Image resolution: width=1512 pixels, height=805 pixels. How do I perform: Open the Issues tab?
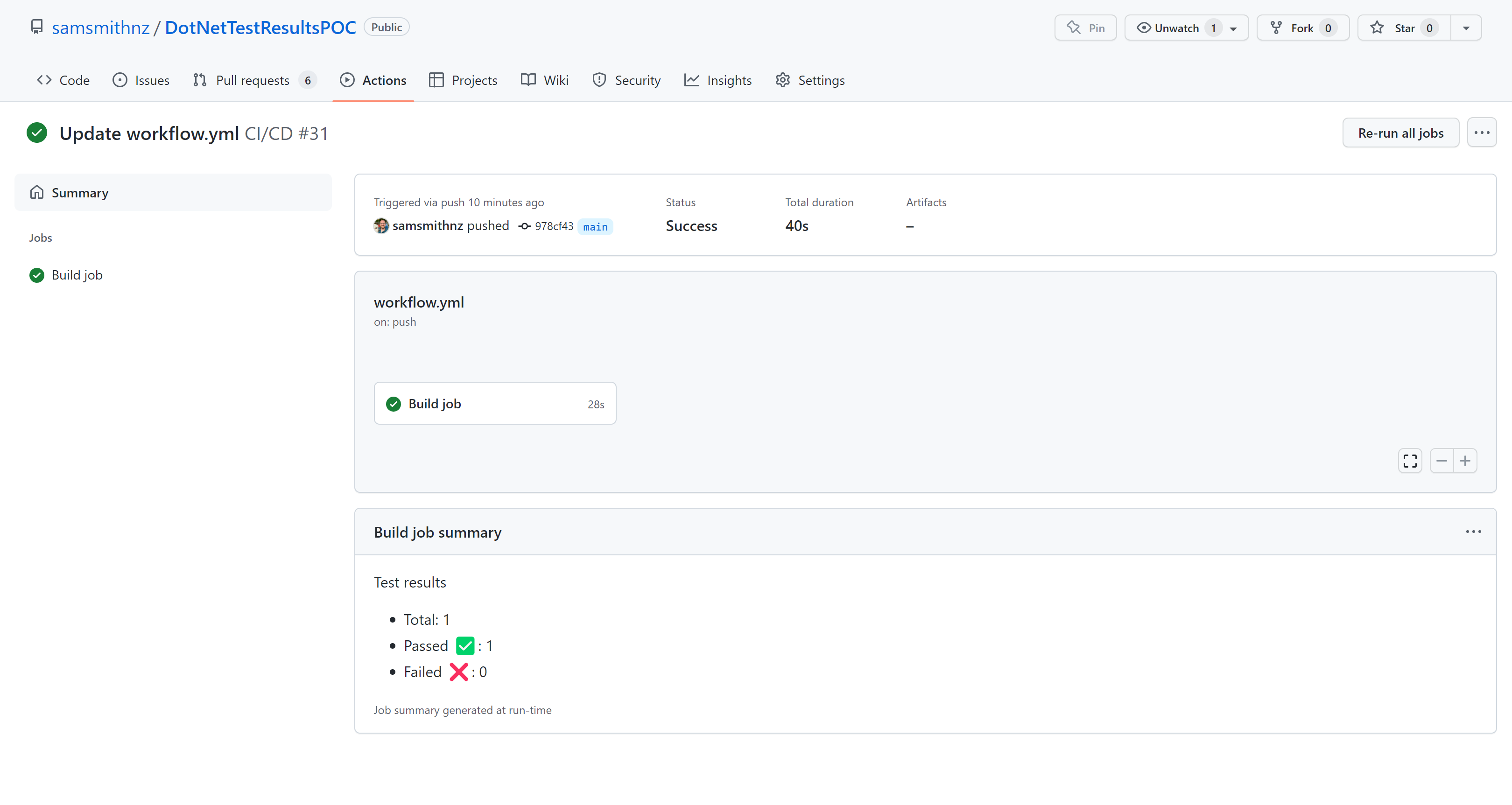pyautogui.click(x=141, y=80)
